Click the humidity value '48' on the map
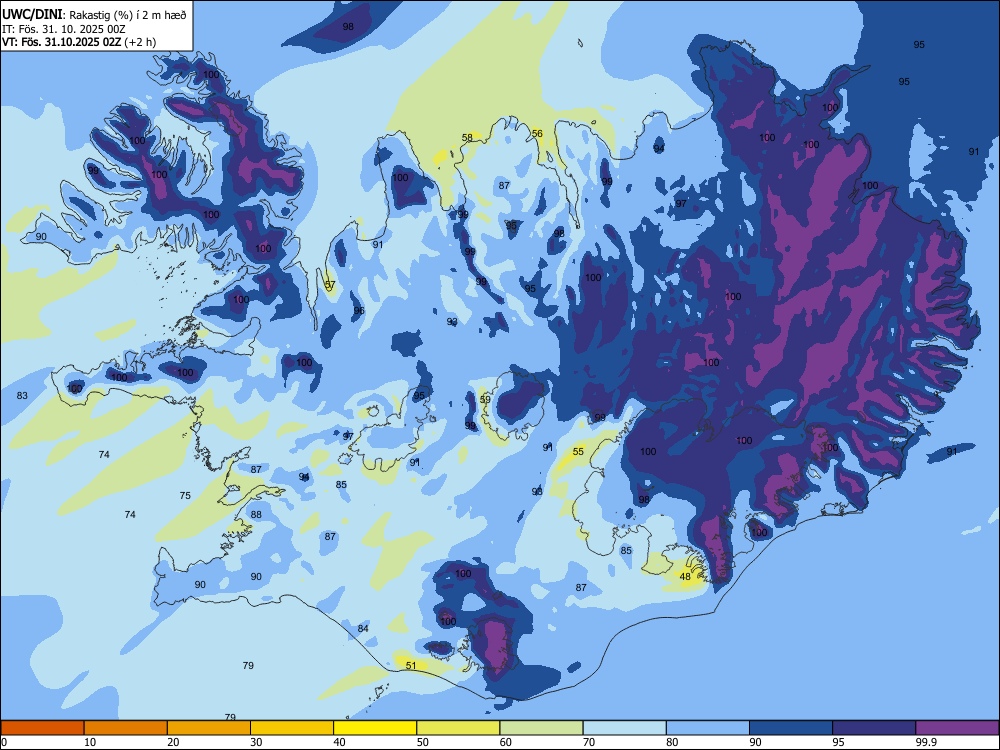Screen dimensions: 1000x750 [x=685, y=577]
